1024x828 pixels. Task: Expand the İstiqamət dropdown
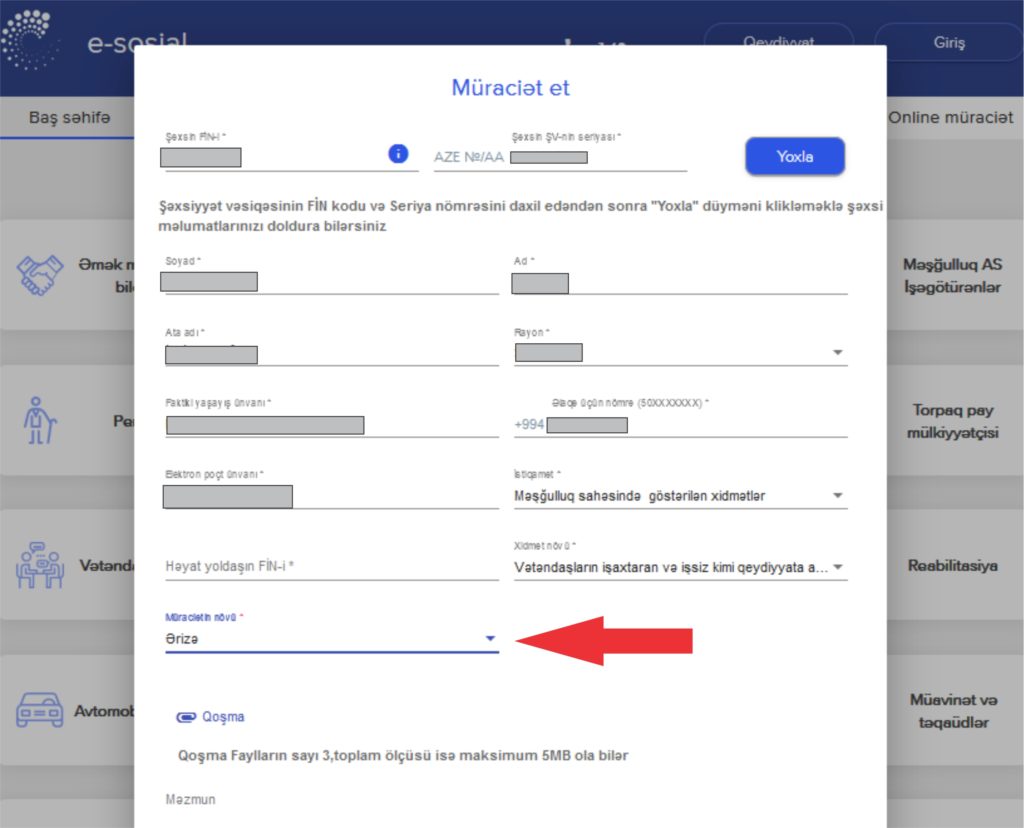(x=837, y=496)
